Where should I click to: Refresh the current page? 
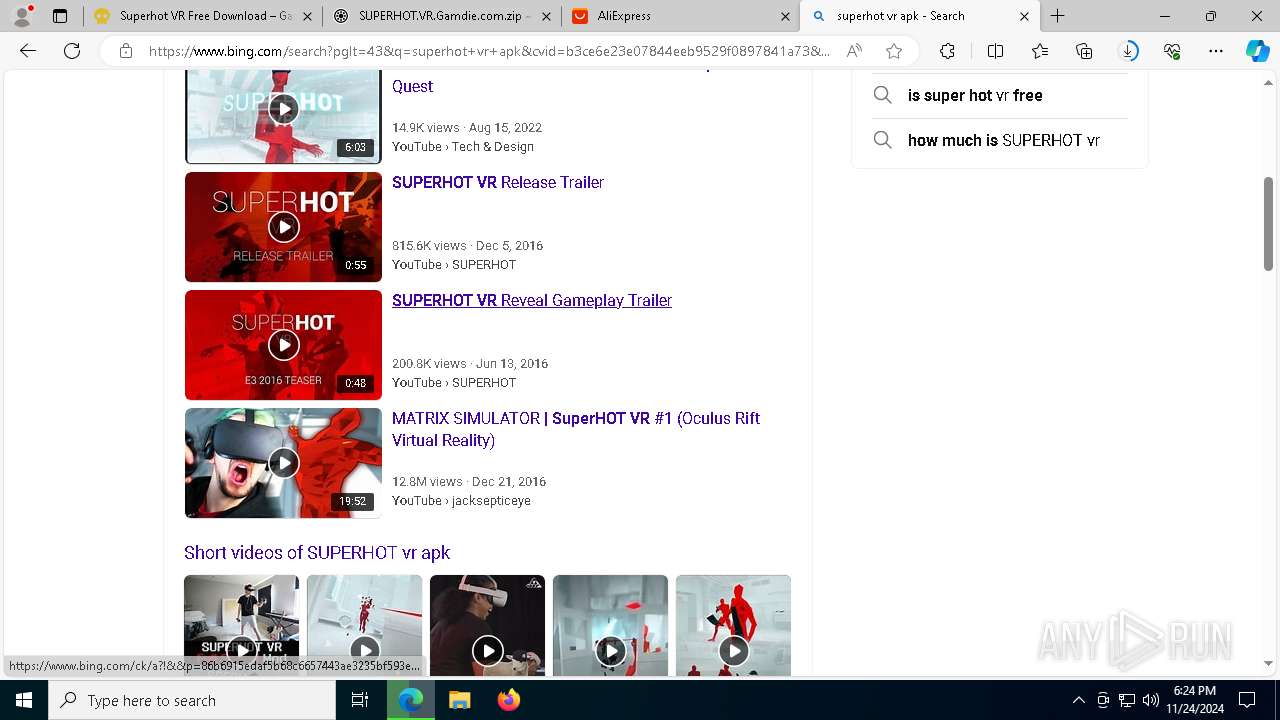click(72, 51)
